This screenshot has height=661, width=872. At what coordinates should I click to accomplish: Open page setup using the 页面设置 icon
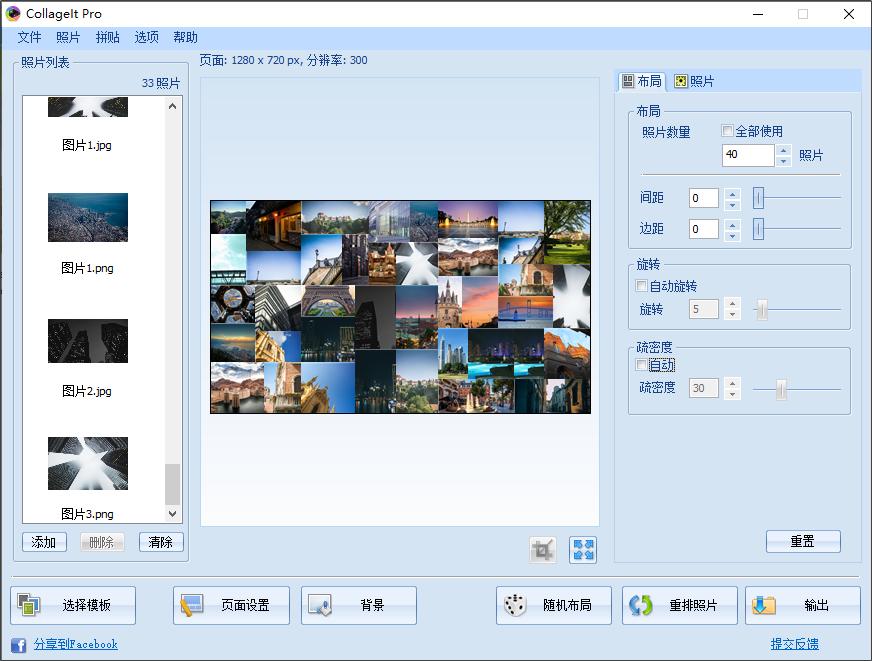[192, 604]
